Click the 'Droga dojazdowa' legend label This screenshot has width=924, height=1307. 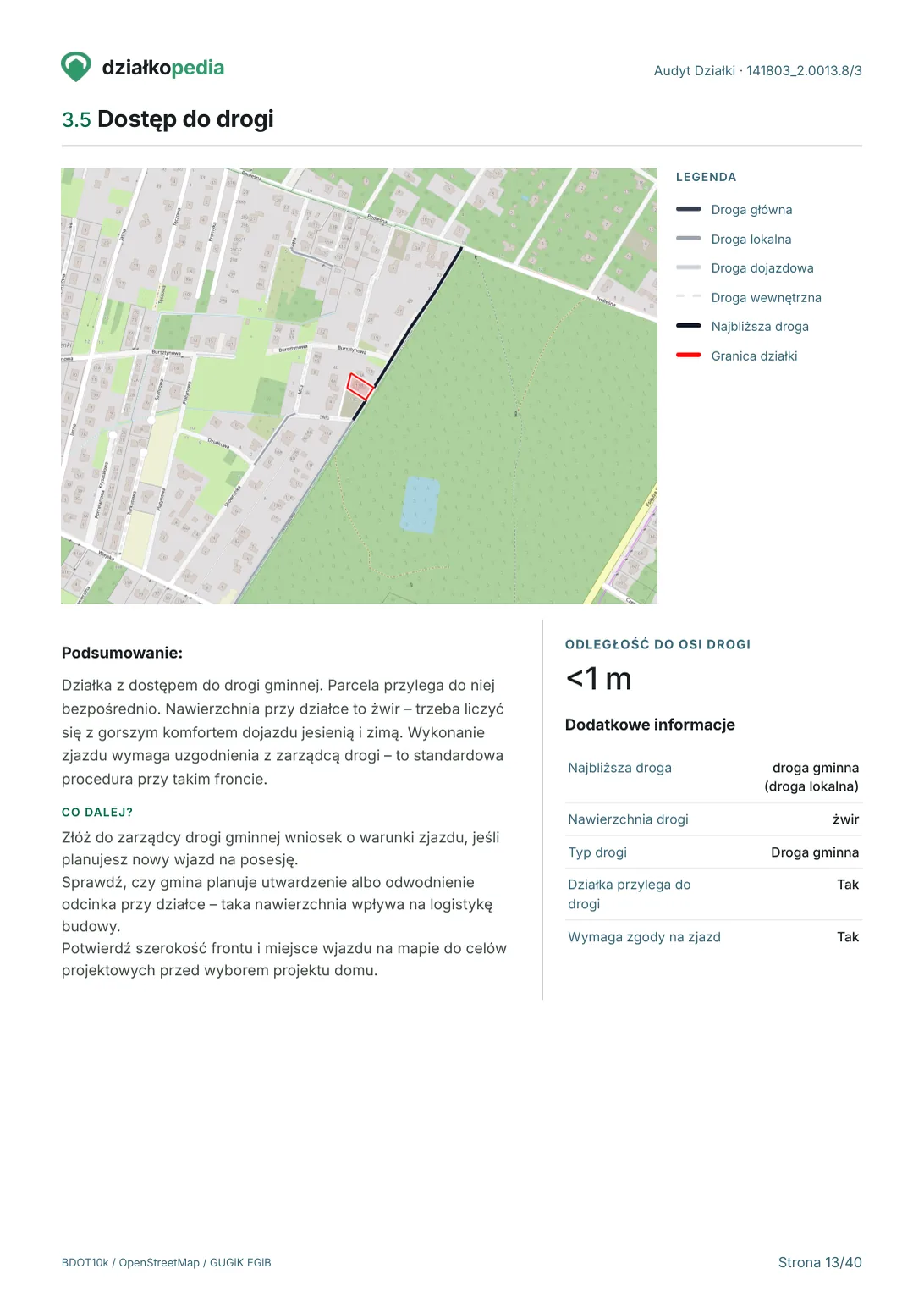pyautogui.click(x=762, y=268)
